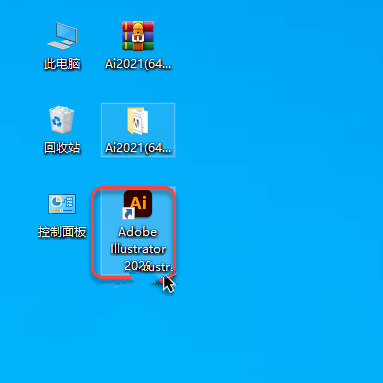Select the Ai2021(64... folder icon
Screen dimensions: 383x383
coord(138,121)
